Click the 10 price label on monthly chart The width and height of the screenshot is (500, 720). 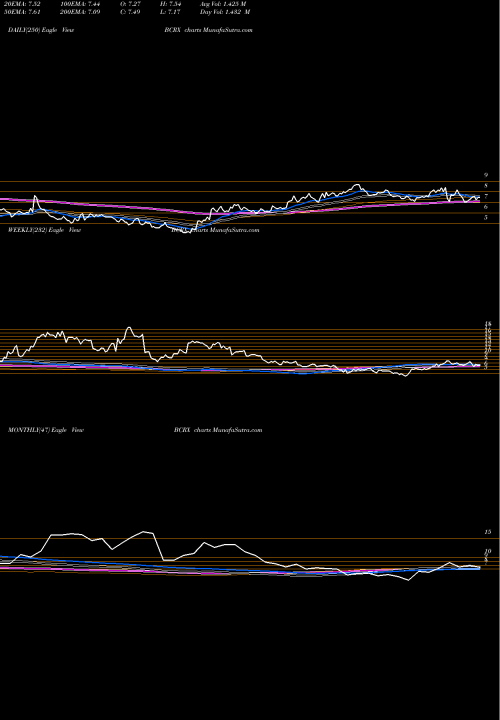point(488,551)
